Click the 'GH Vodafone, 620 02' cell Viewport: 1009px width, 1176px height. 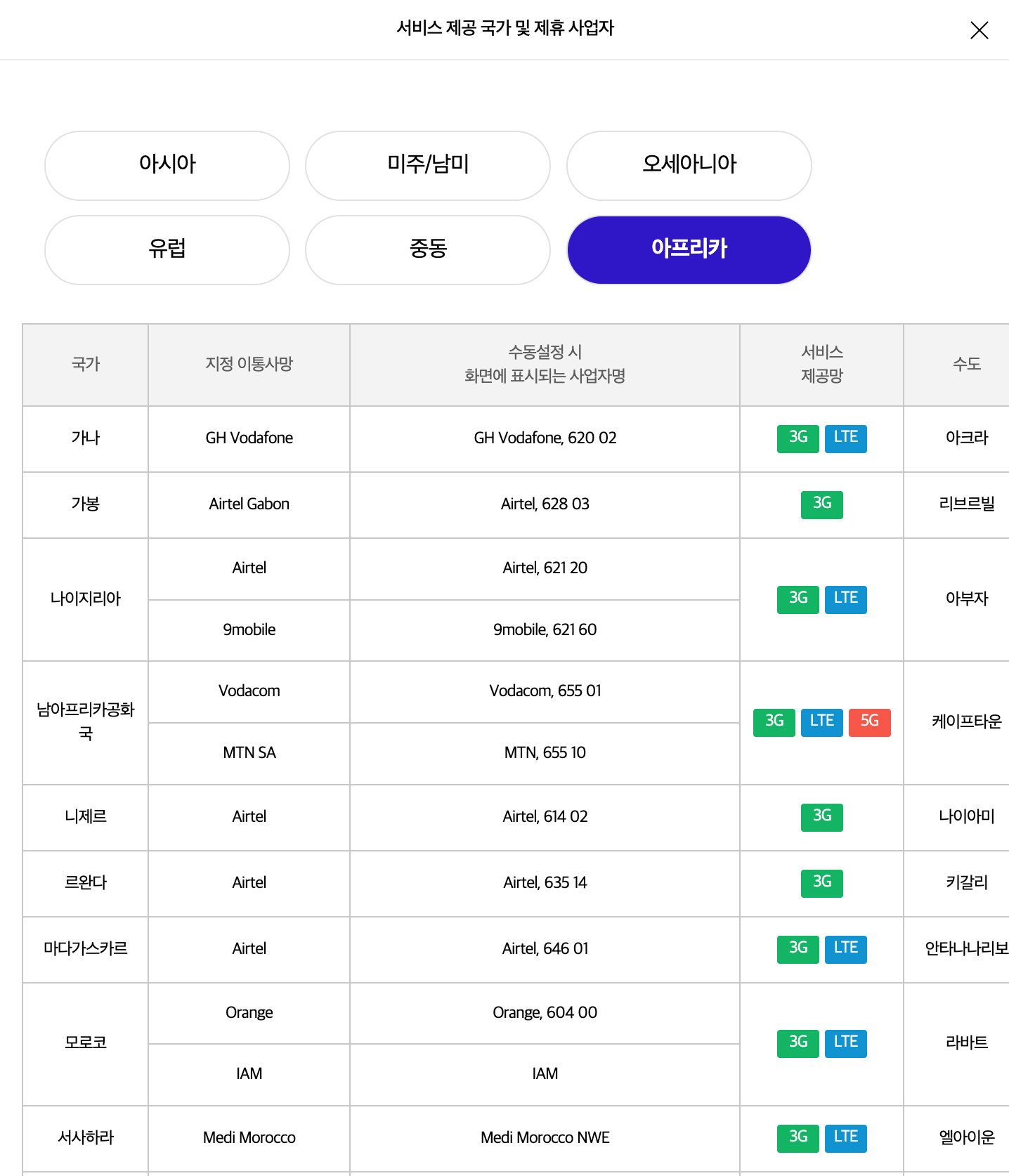point(545,439)
